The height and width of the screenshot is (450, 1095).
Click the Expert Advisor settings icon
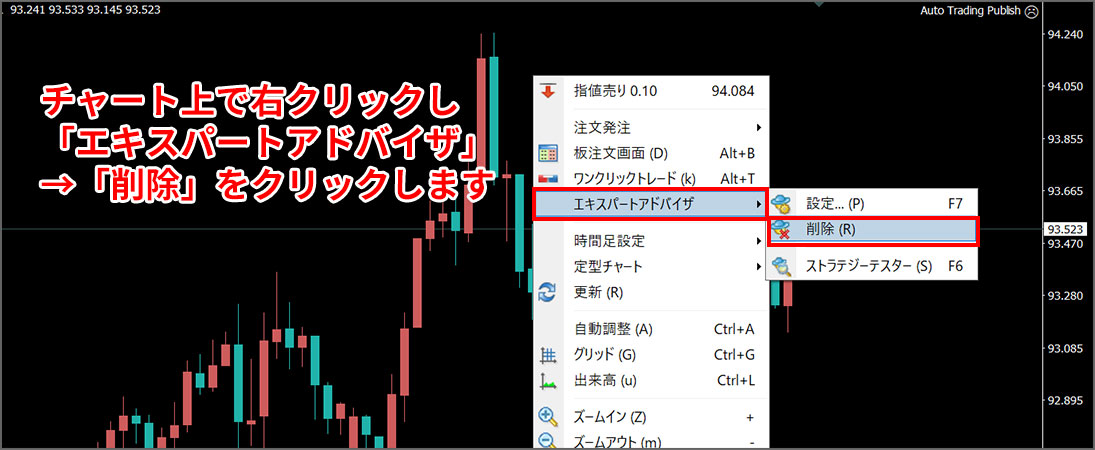pos(781,204)
